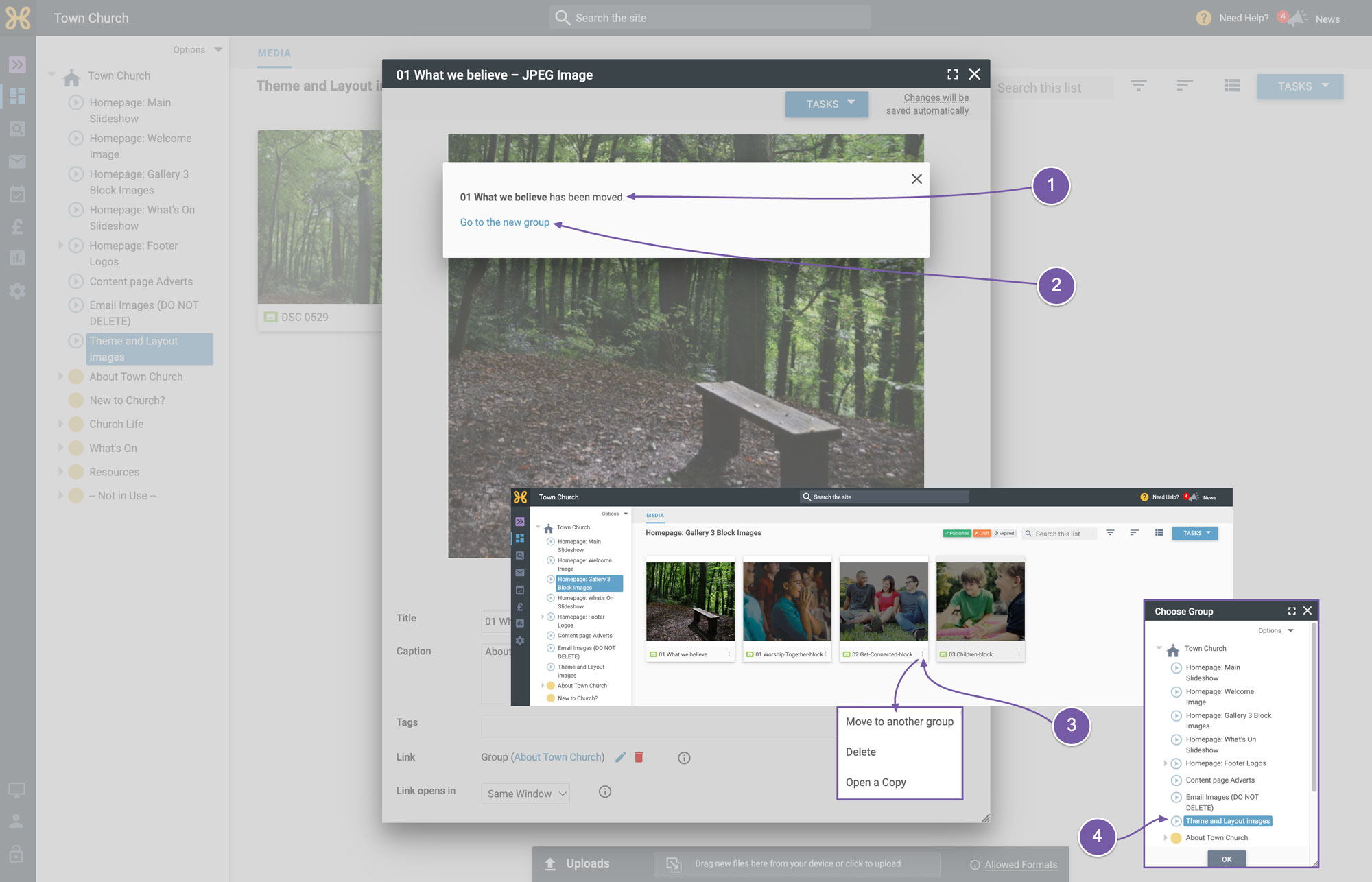Select New to Church? in the main sidebar tree
Image resolution: width=1372 pixels, height=882 pixels.
[127, 400]
